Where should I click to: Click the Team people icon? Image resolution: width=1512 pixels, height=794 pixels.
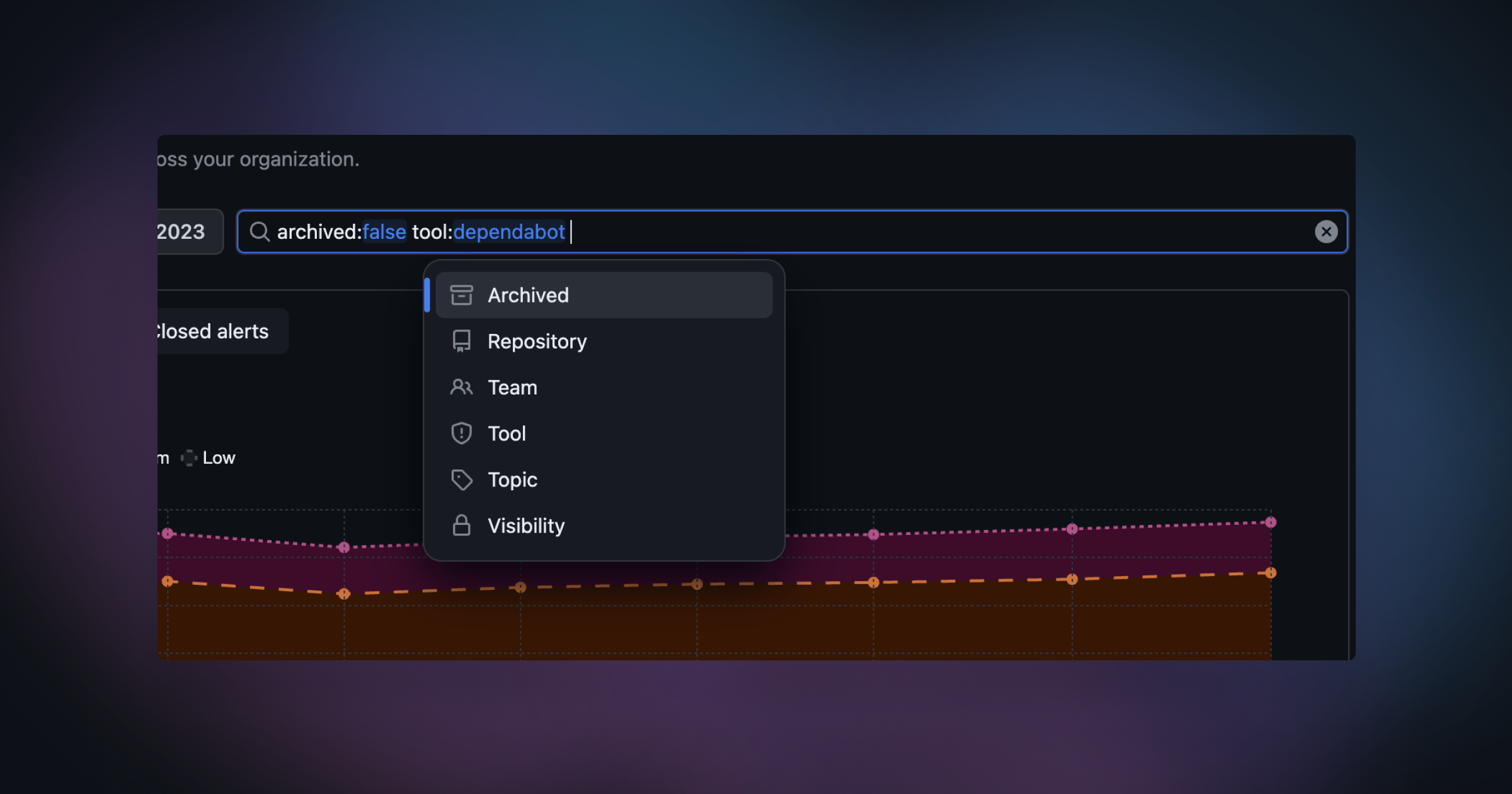(461, 387)
